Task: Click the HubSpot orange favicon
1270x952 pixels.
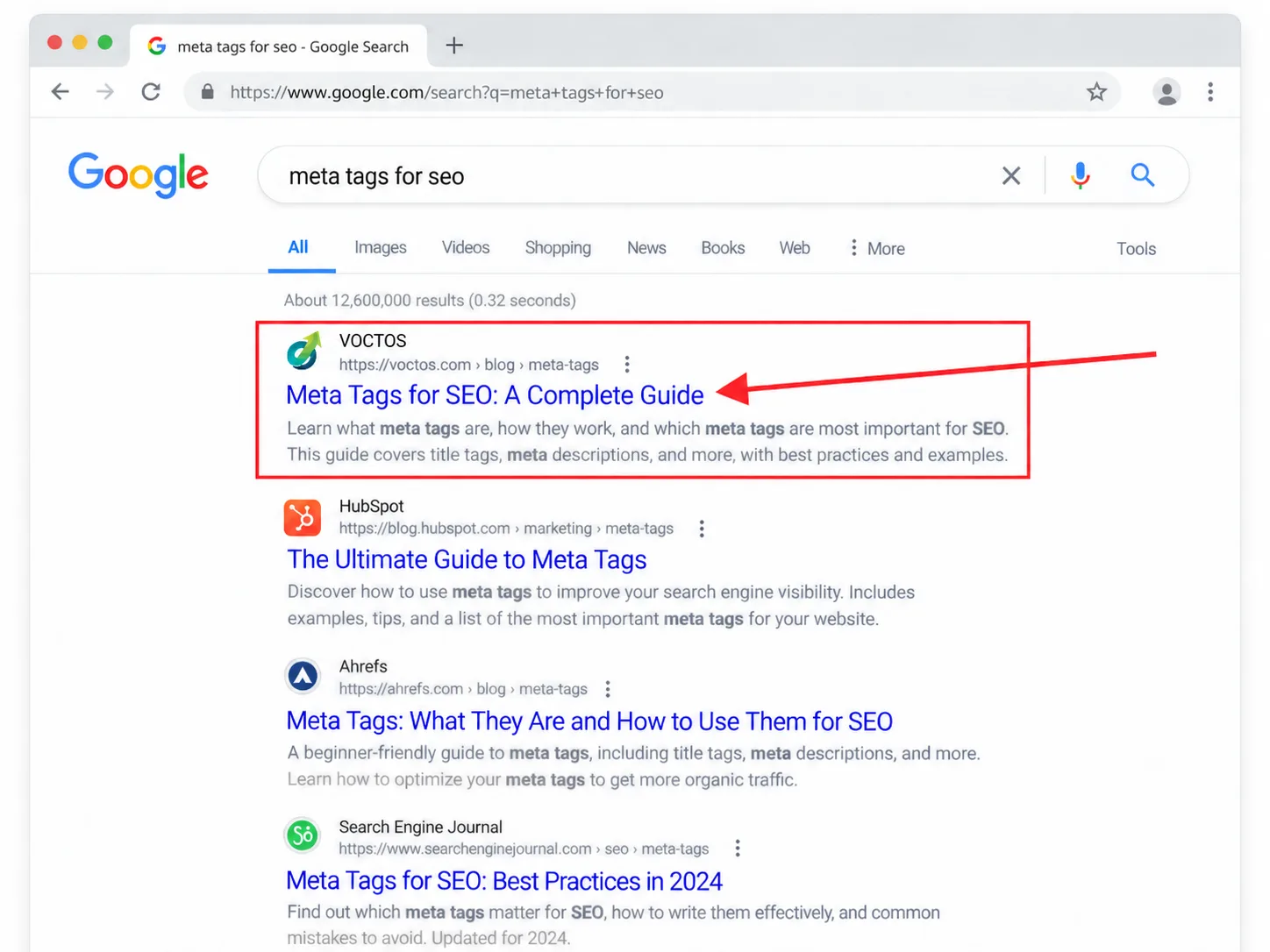Action: tap(303, 517)
